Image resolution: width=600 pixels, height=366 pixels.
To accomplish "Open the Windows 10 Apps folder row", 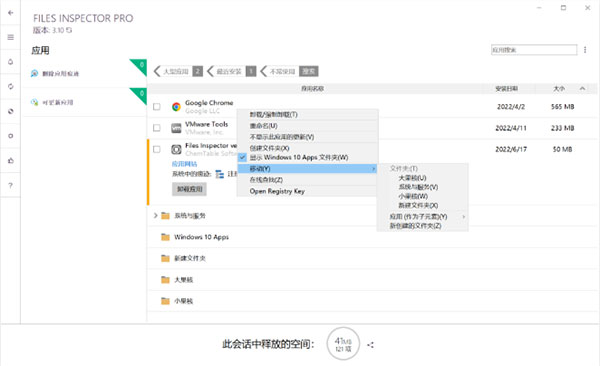I will 372,237.
